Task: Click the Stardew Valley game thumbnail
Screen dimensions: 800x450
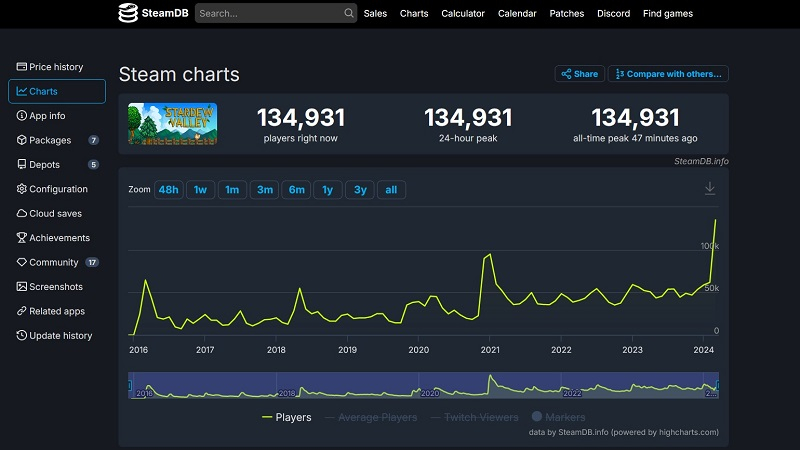Action: [172, 124]
